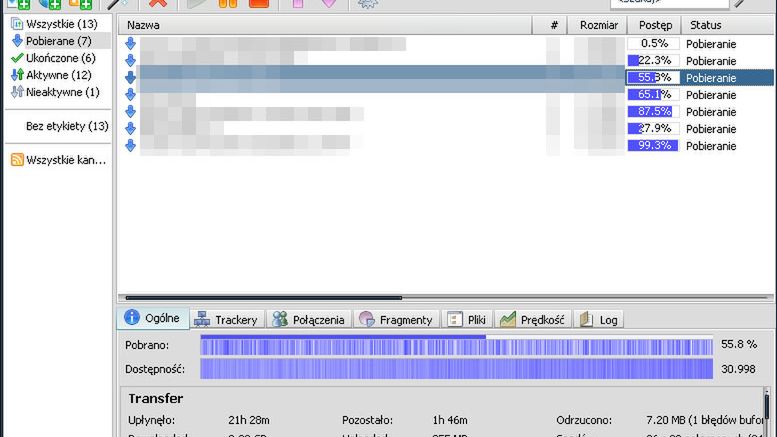Image resolution: width=777 pixels, height=437 pixels.
Task: Click the 55.8 % value beside Pobrano
Action: (739, 344)
